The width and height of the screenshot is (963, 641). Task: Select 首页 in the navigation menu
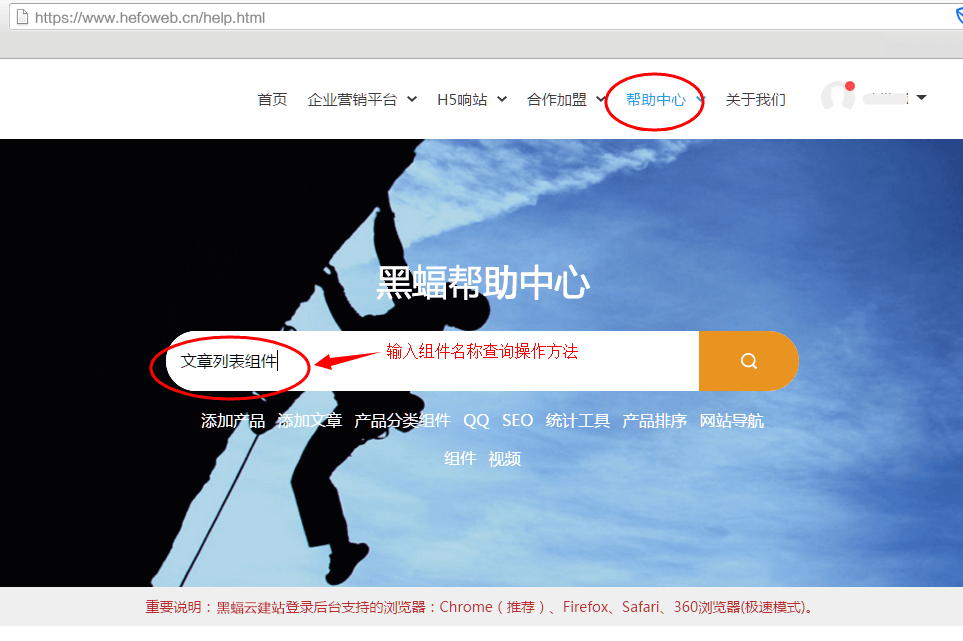tap(271, 99)
